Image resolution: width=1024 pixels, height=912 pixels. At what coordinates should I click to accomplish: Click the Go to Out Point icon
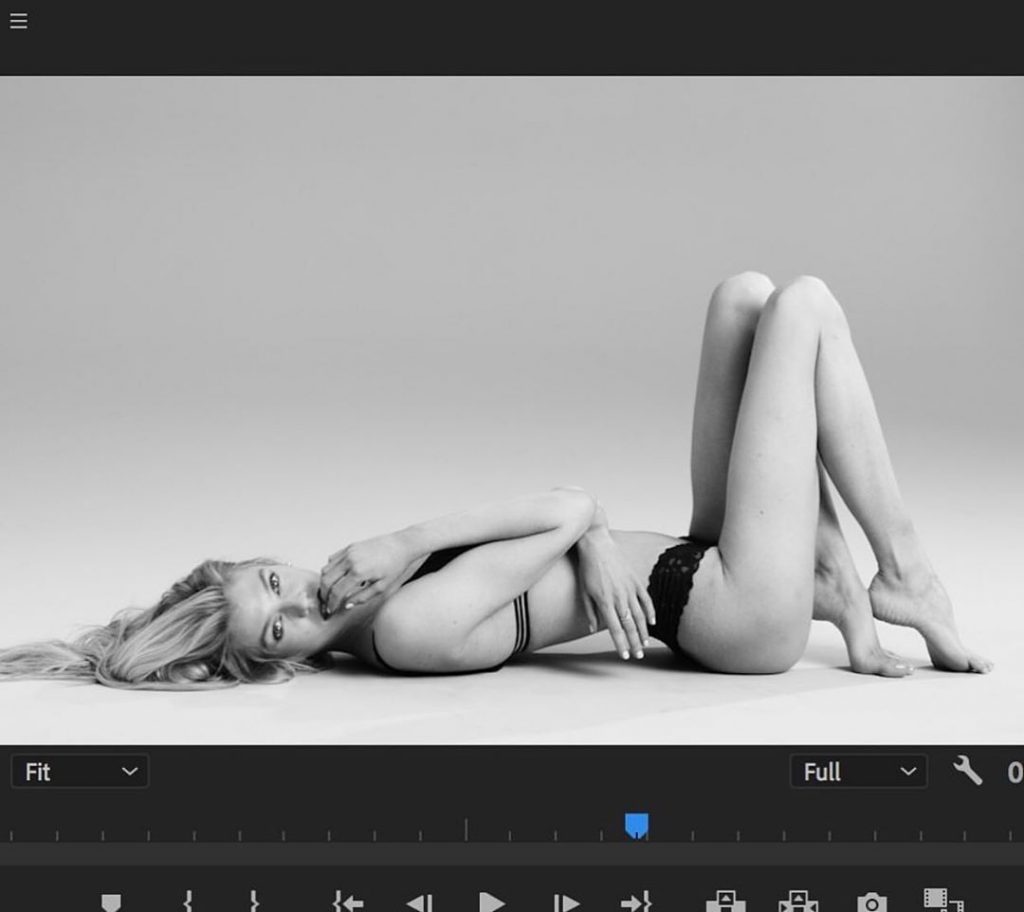pyautogui.click(x=637, y=900)
